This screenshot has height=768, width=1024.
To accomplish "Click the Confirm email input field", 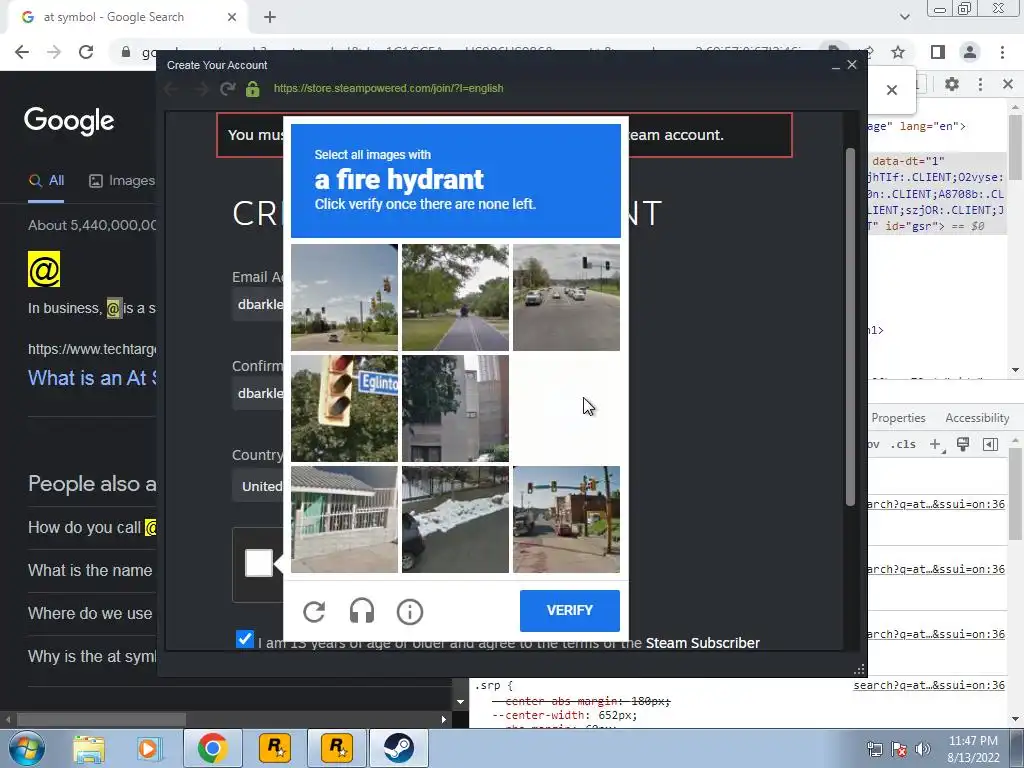I will 258,393.
